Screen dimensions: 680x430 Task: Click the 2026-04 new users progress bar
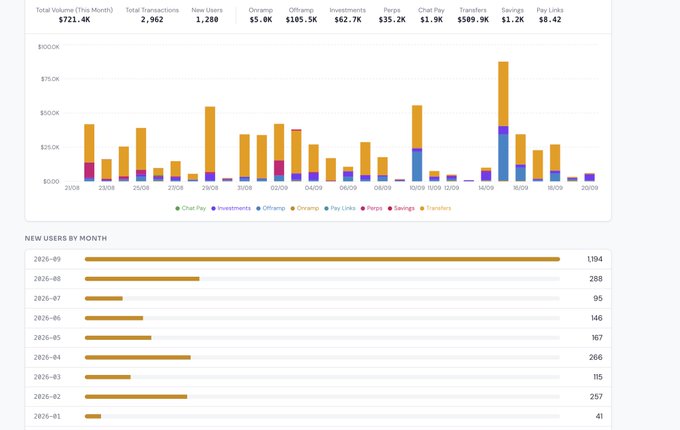point(322,357)
